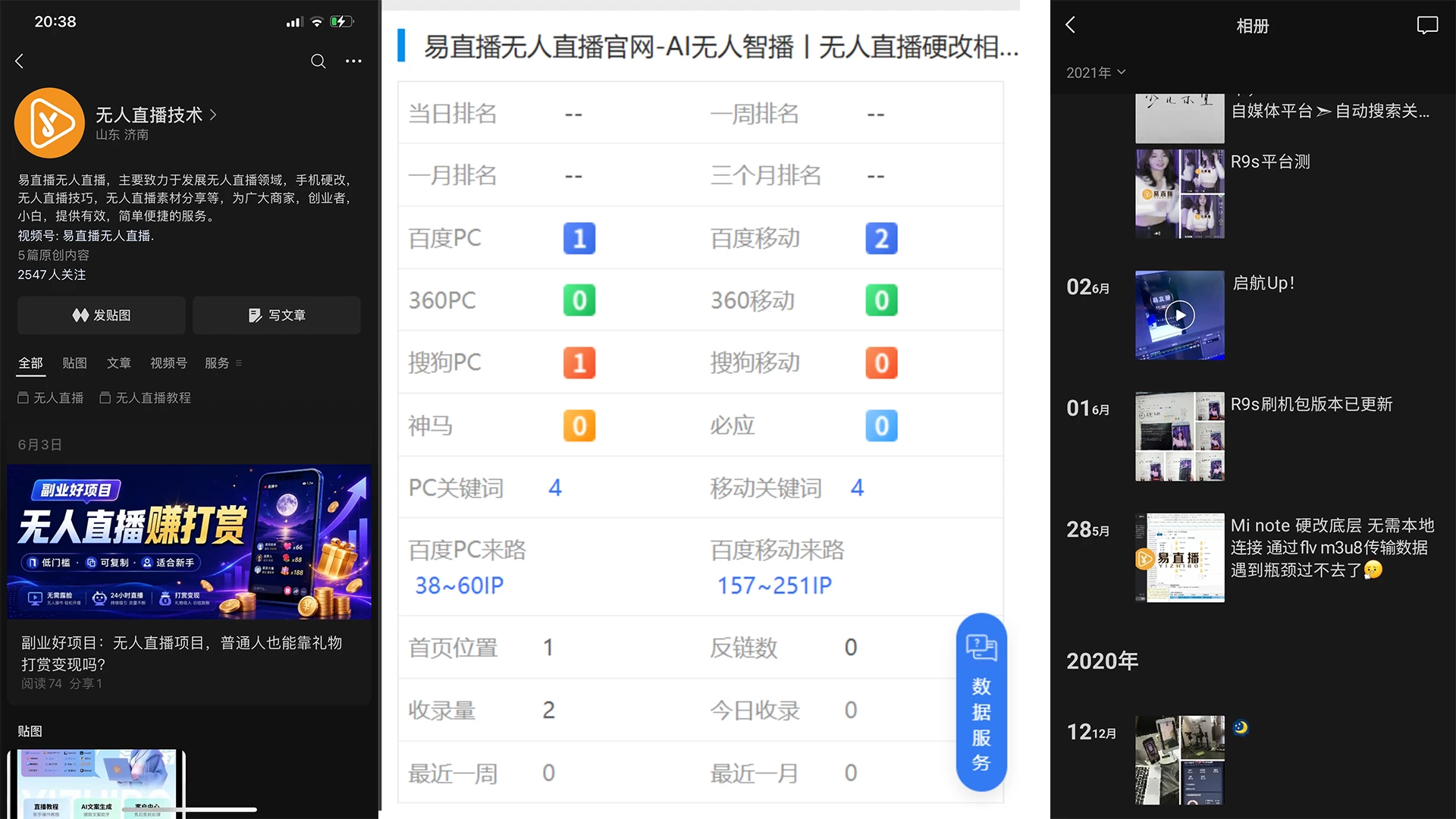Click the 今日收录 value 0
1456x819 pixels.
(x=851, y=710)
